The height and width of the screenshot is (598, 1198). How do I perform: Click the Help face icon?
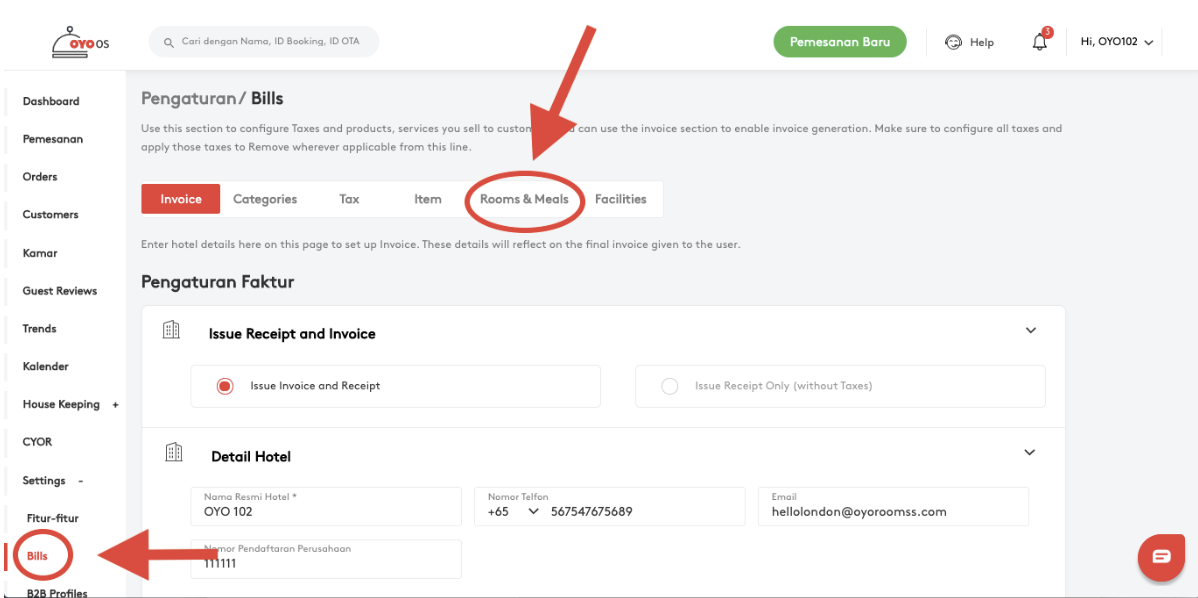953,42
